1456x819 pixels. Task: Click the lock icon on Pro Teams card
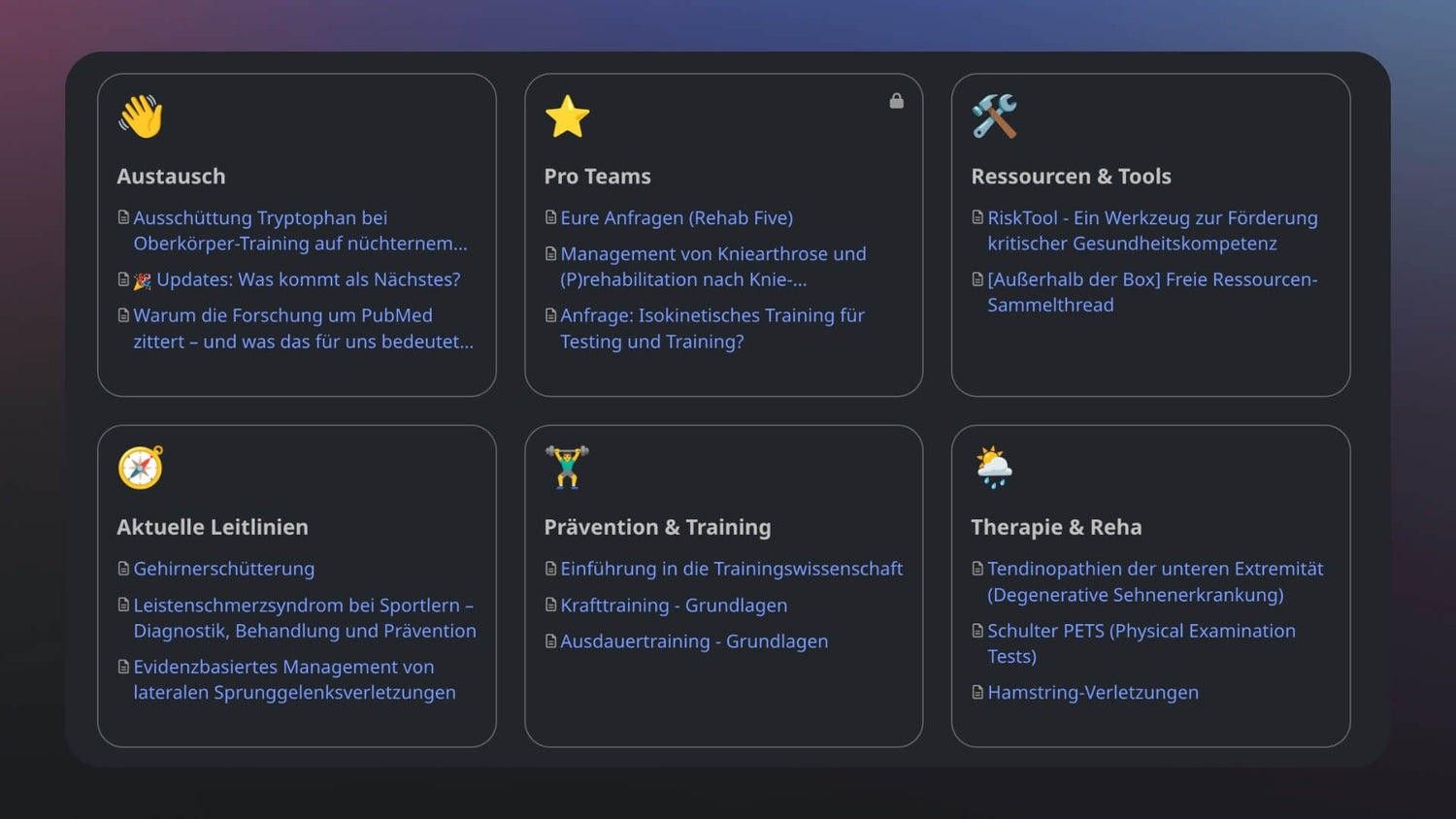[897, 101]
